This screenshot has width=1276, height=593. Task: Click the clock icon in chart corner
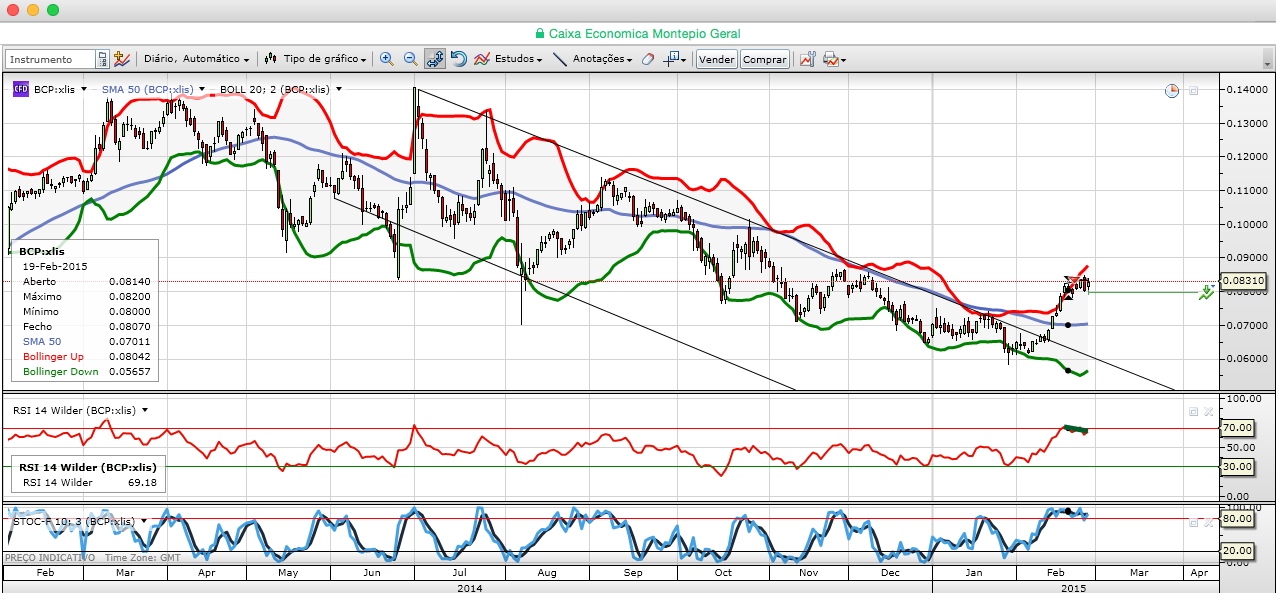(1171, 91)
